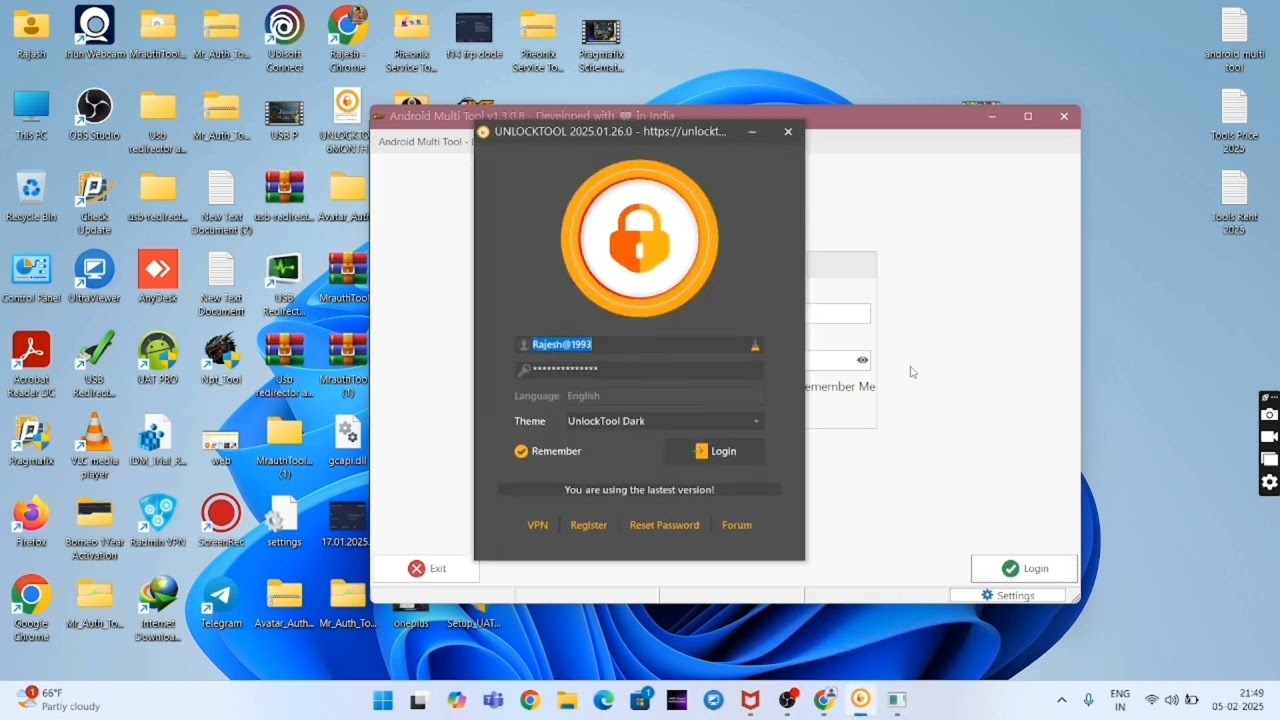
Task: Select the Tools Price 2025 text file
Action: (x=1235, y=121)
